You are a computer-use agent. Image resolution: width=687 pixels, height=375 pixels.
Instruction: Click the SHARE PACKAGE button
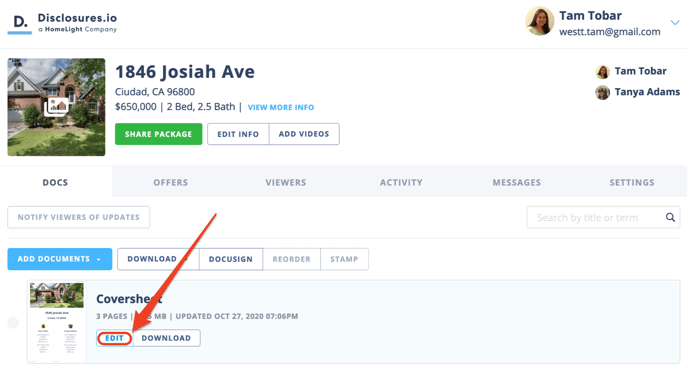tap(159, 134)
